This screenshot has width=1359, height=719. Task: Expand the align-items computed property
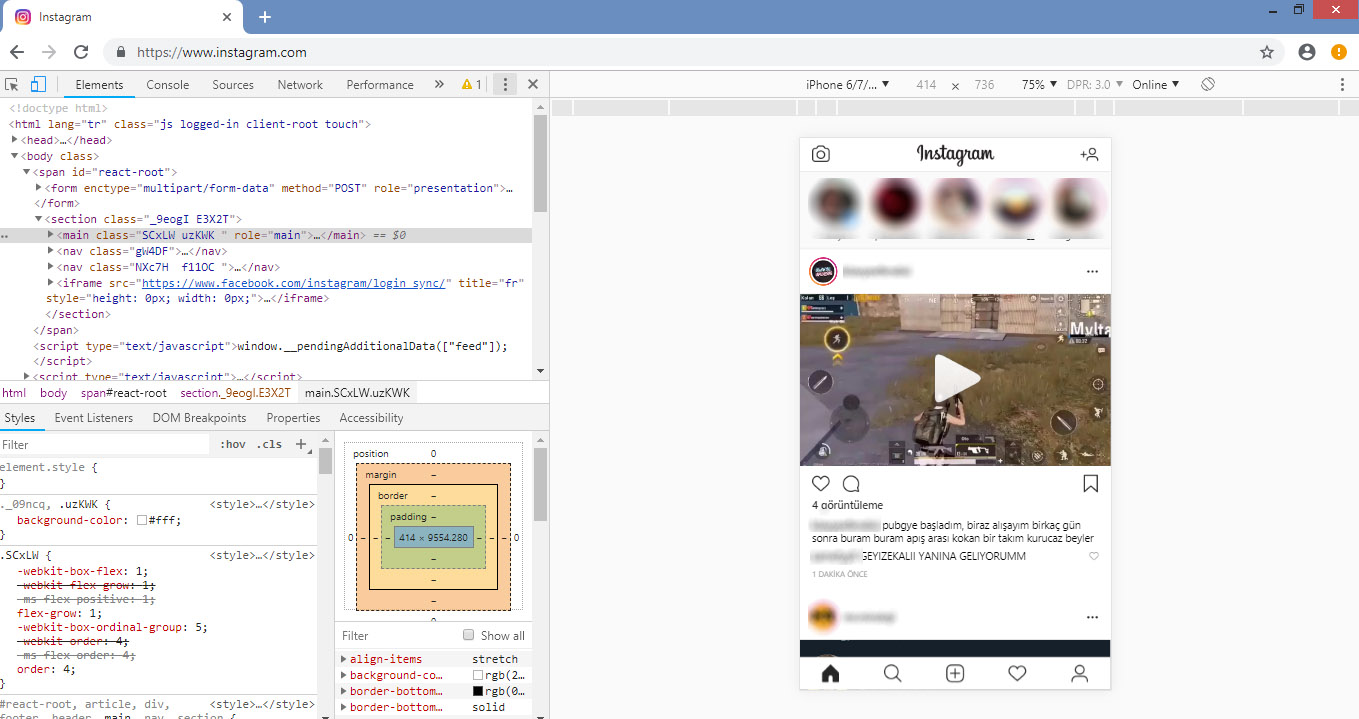[x=344, y=659]
